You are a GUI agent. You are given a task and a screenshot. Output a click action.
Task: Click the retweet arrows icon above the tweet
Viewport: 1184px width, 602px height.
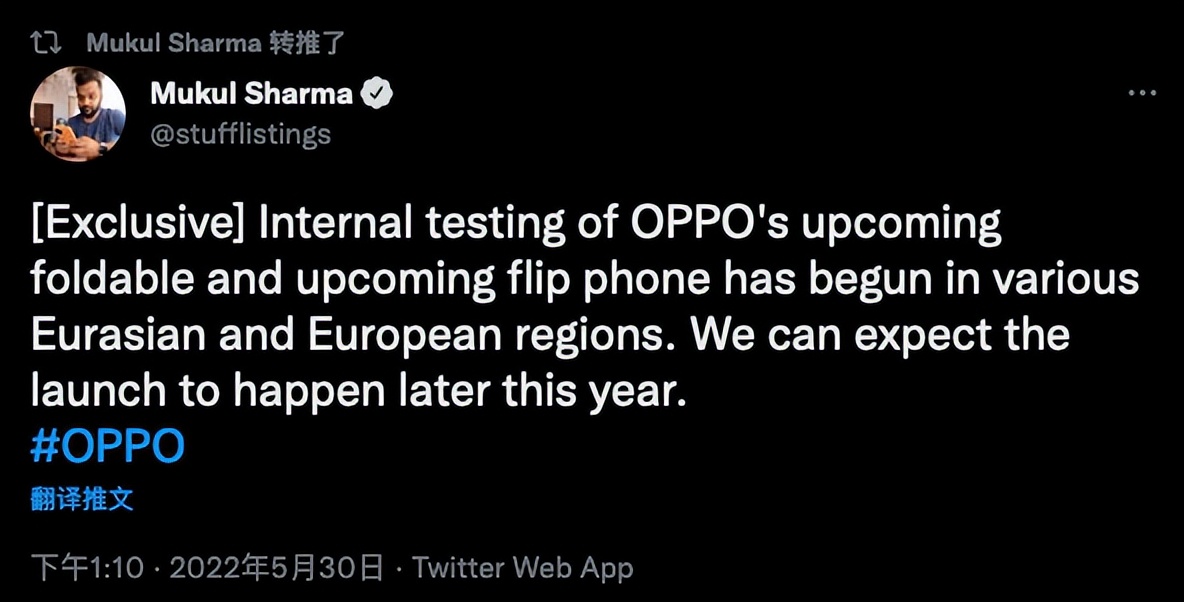46,43
